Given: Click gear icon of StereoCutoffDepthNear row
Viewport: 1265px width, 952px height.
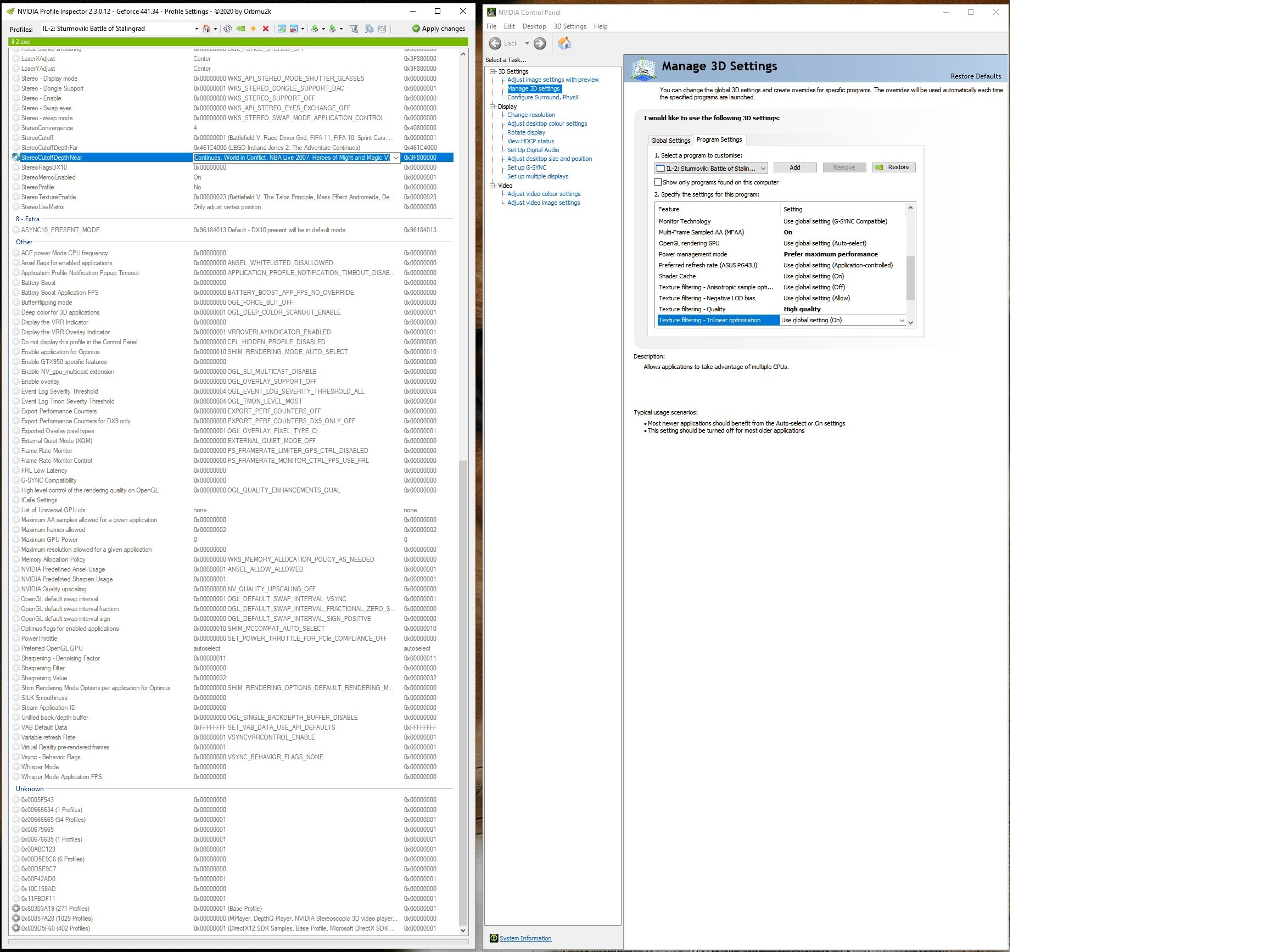Looking at the screenshot, I should pyautogui.click(x=16, y=157).
